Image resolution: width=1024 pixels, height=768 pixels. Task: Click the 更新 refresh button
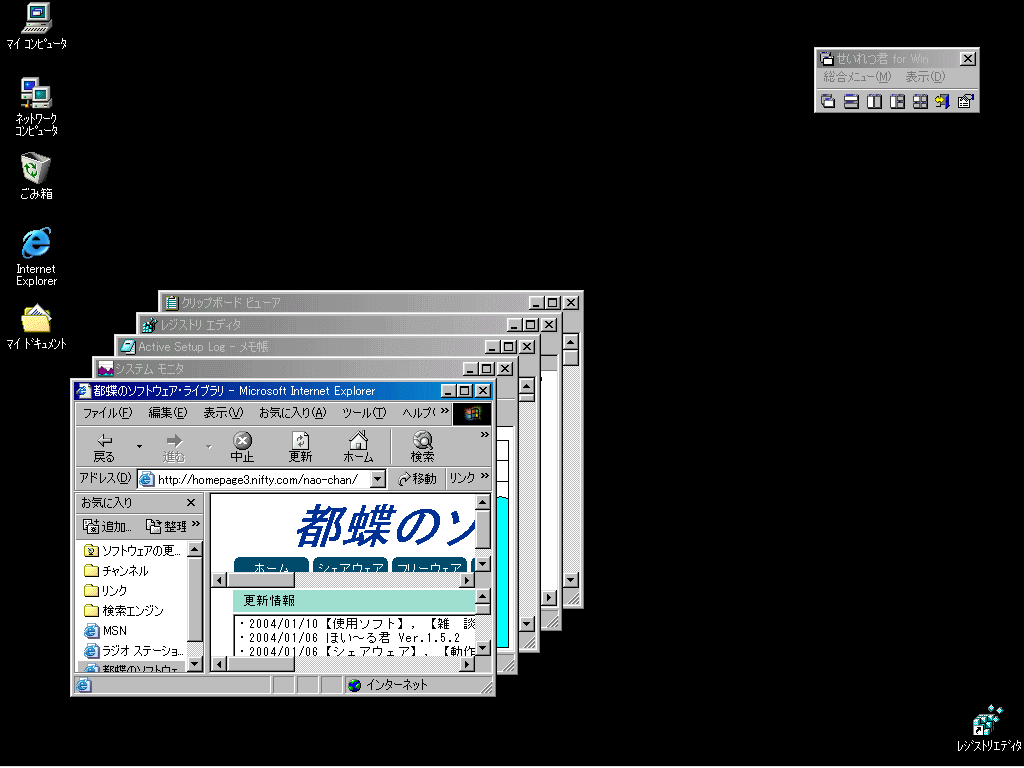[x=300, y=447]
